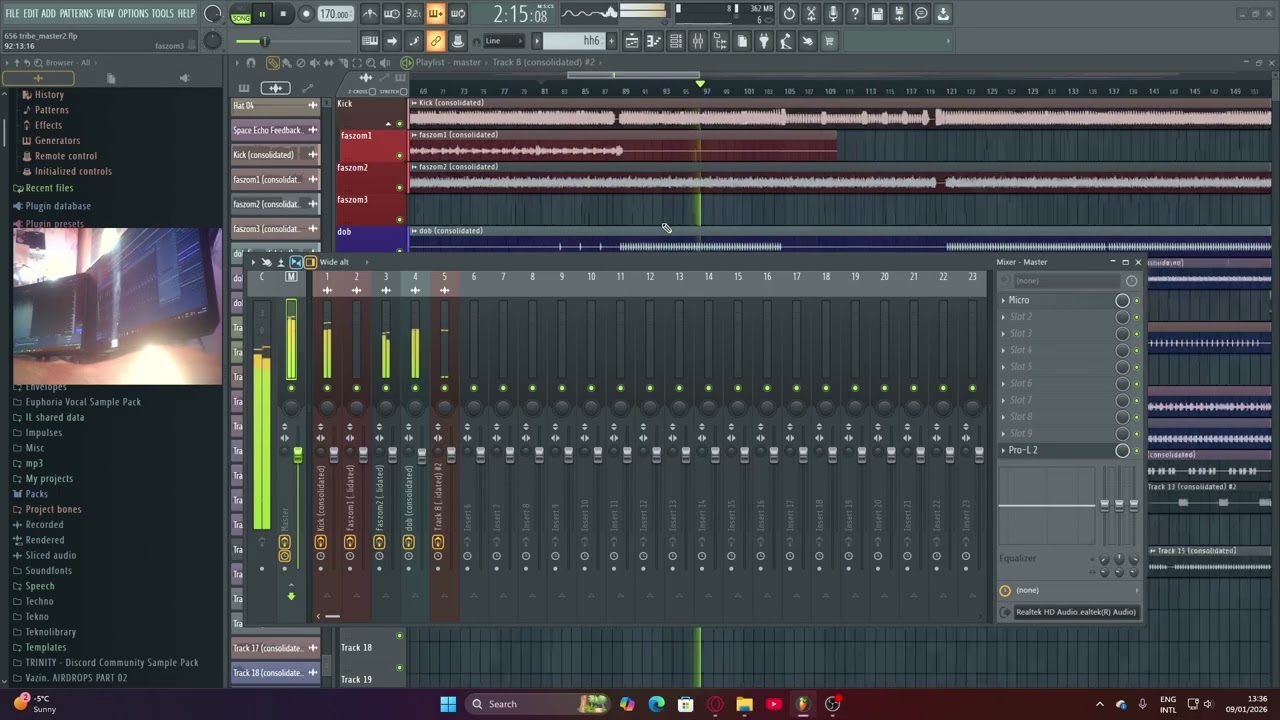This screenshot has height=720, width=1280.
Task: Click the tempo 170.000 field
Action: click(x=335, y=14)
